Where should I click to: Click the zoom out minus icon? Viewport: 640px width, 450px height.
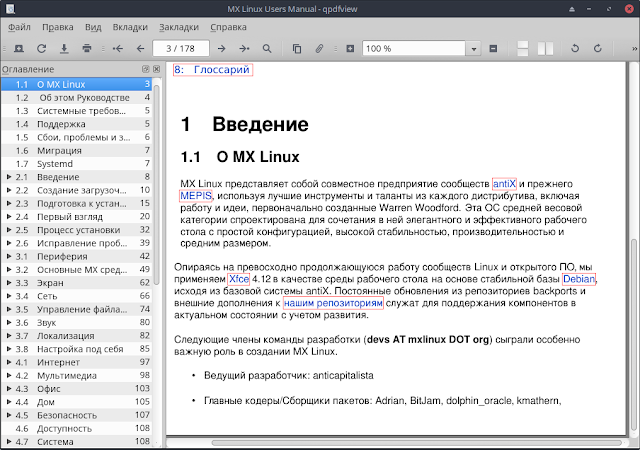tap(493, 49)
